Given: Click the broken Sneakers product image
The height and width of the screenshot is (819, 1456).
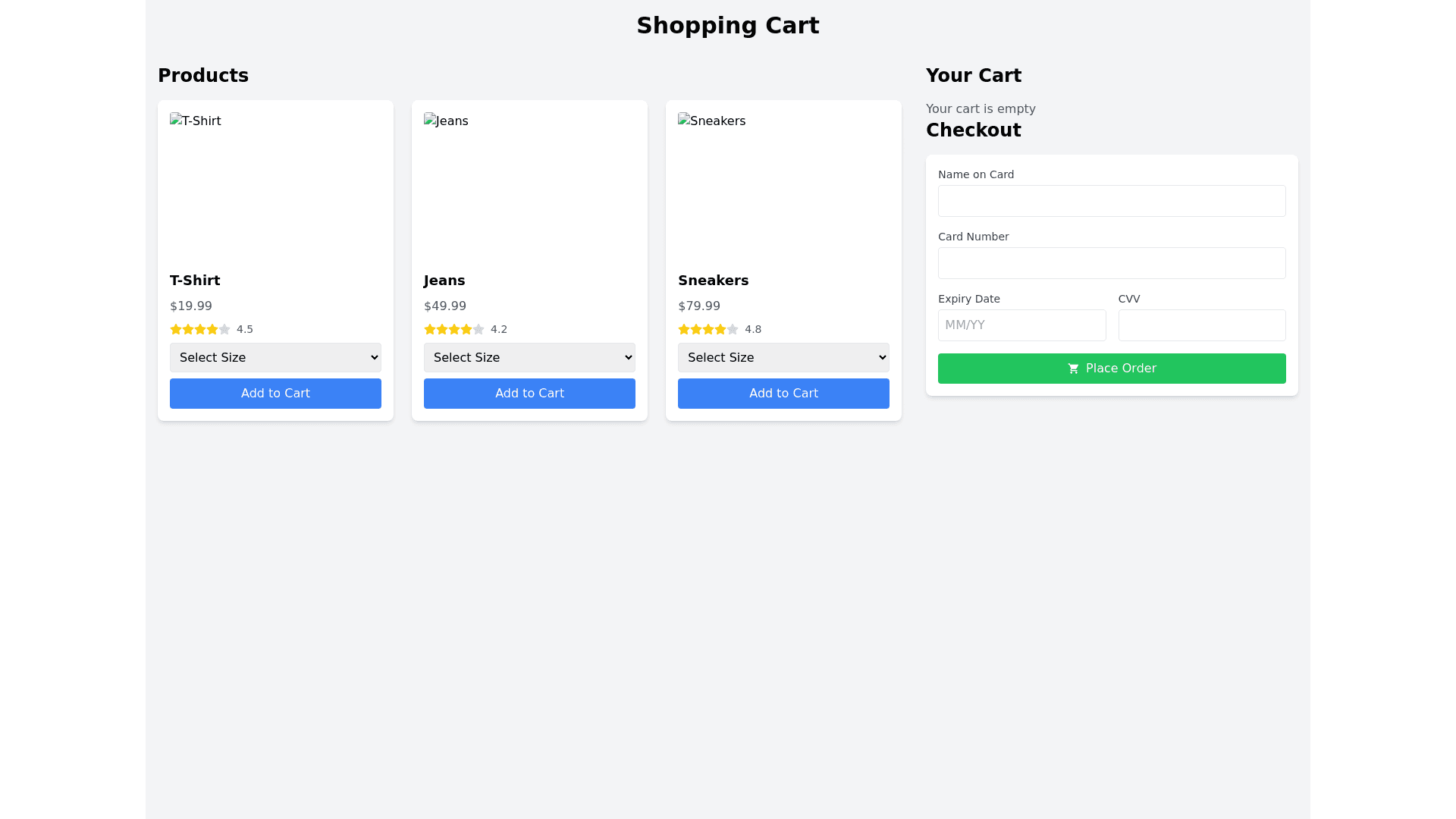Looking at the screenshot, I should pos(712,121).
